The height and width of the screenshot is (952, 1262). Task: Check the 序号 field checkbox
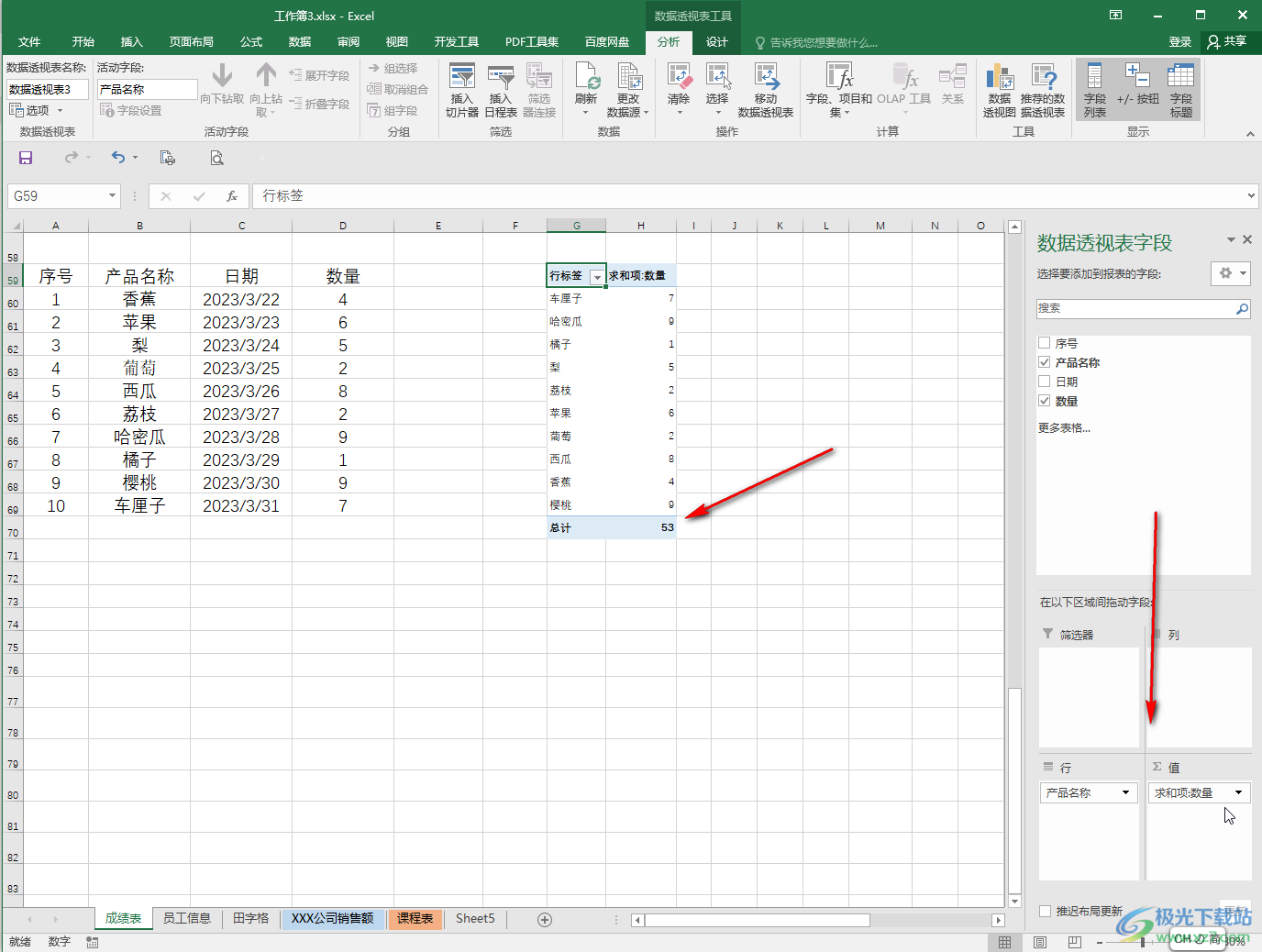[1044, 343]
